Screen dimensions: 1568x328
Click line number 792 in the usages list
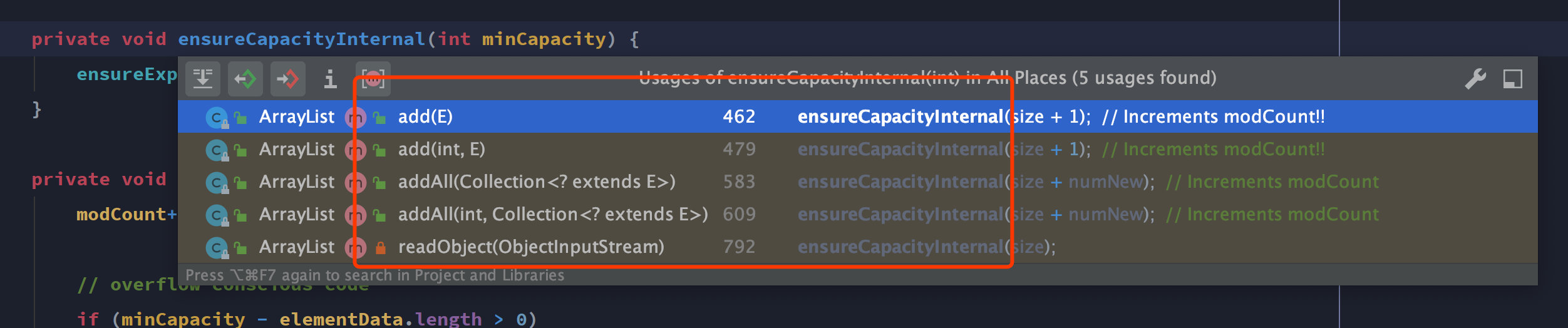(x=739, y=247)
